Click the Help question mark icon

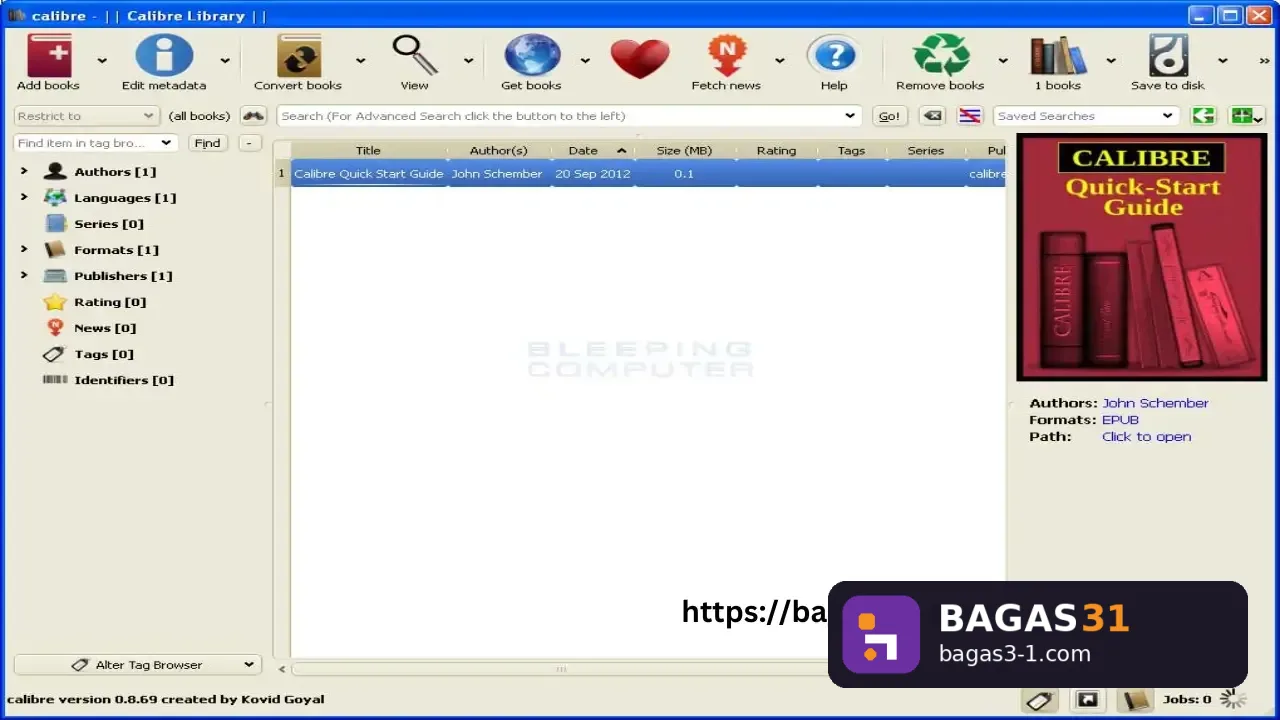point(834,56)
